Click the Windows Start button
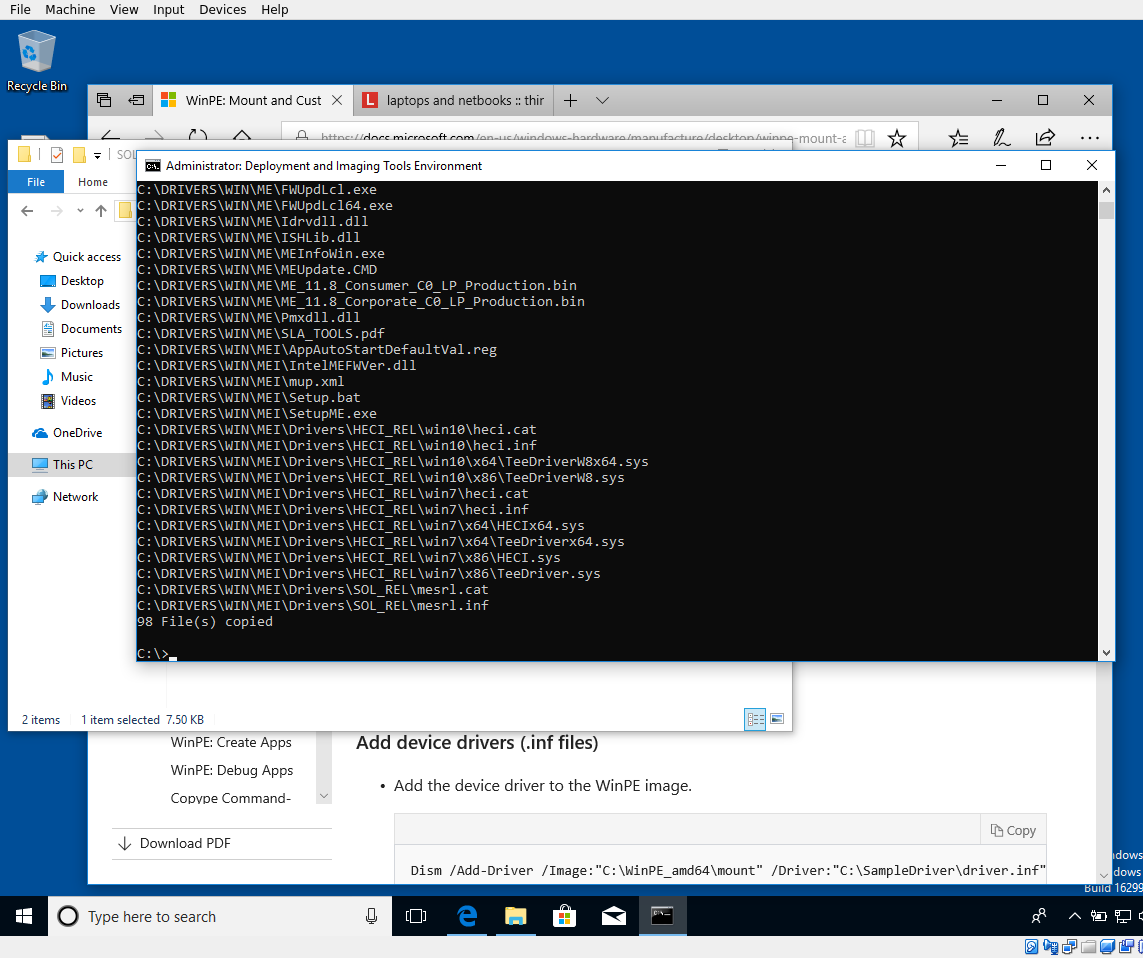The image size is (1143, 958). pyautogui.click(x=23, y=916)
